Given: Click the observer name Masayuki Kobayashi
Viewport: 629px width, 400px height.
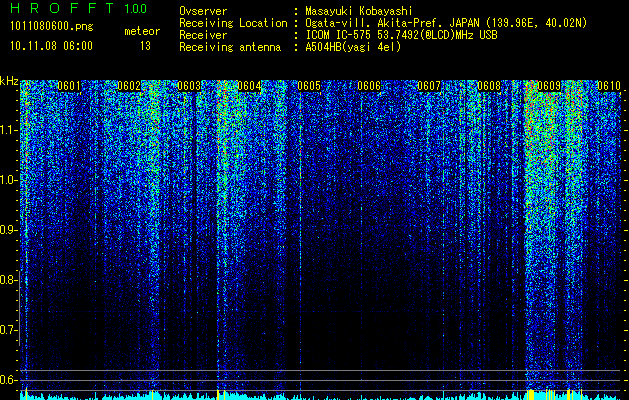Looking at the screenshot, I should 359,11.
